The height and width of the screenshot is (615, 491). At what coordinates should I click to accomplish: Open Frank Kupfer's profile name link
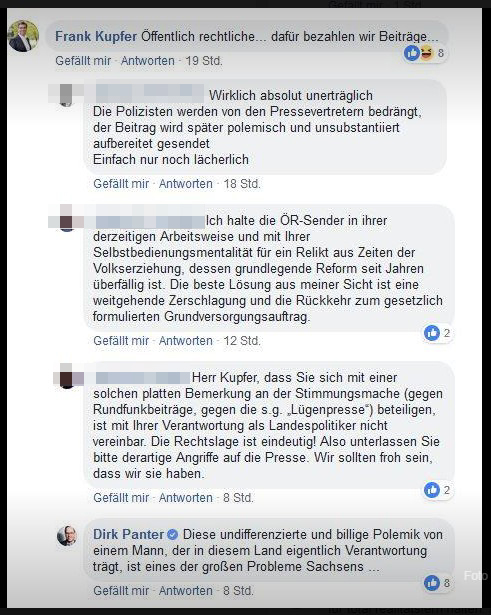(96, 36)
